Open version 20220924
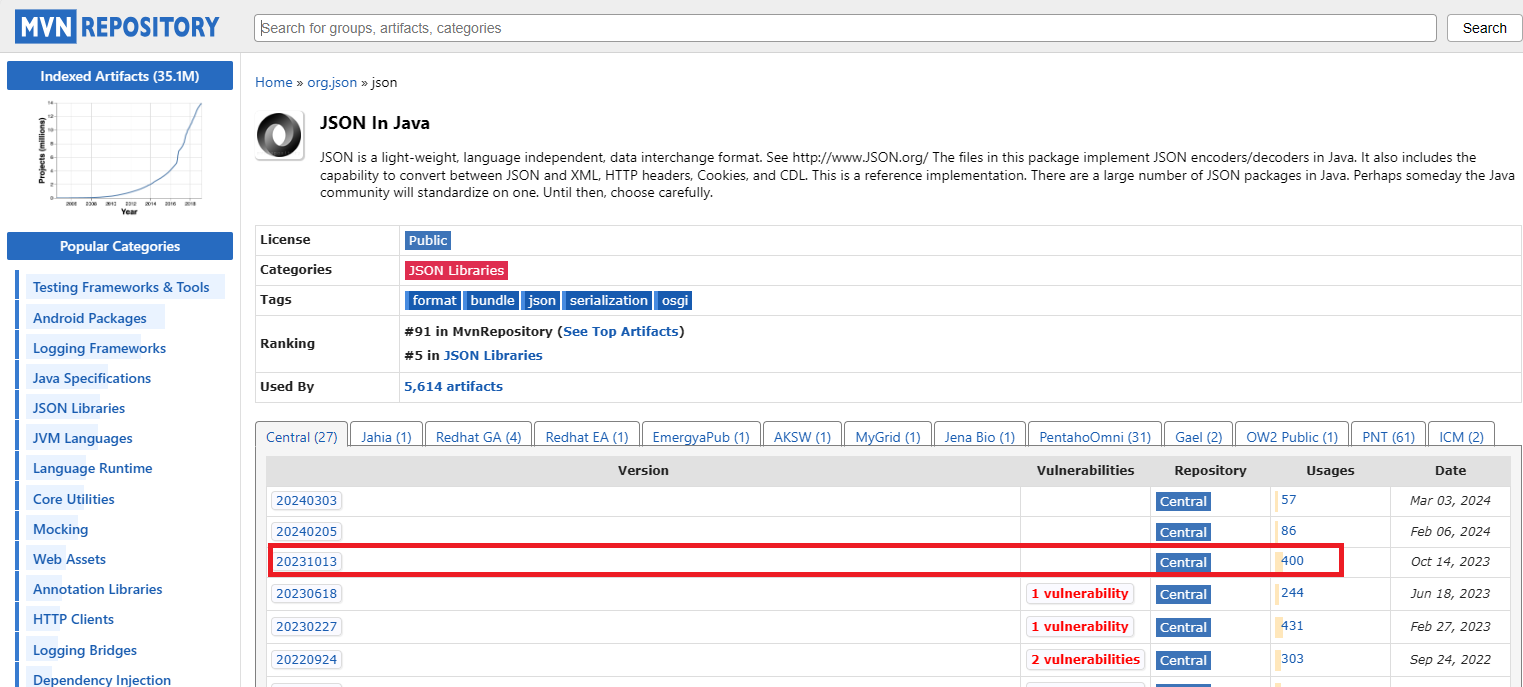Screen dimensions: 1523x687 (306, 660)
